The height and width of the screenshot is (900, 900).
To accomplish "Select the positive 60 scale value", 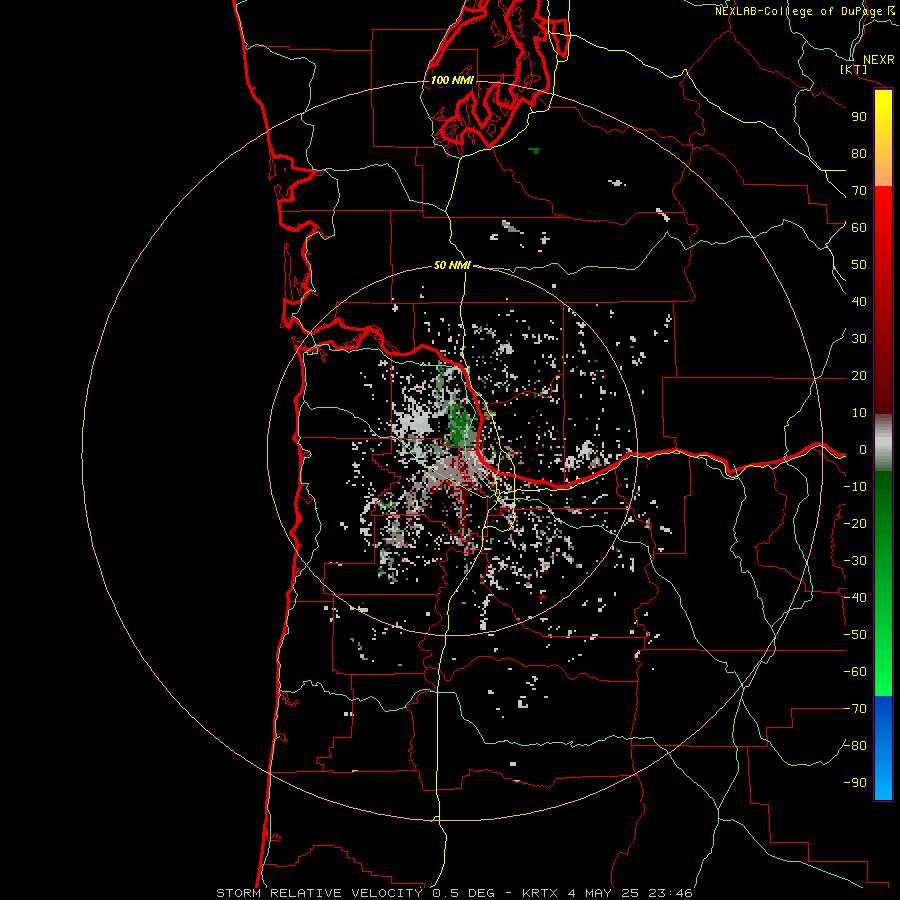I will pyautogui.click(x=859, y=228).
